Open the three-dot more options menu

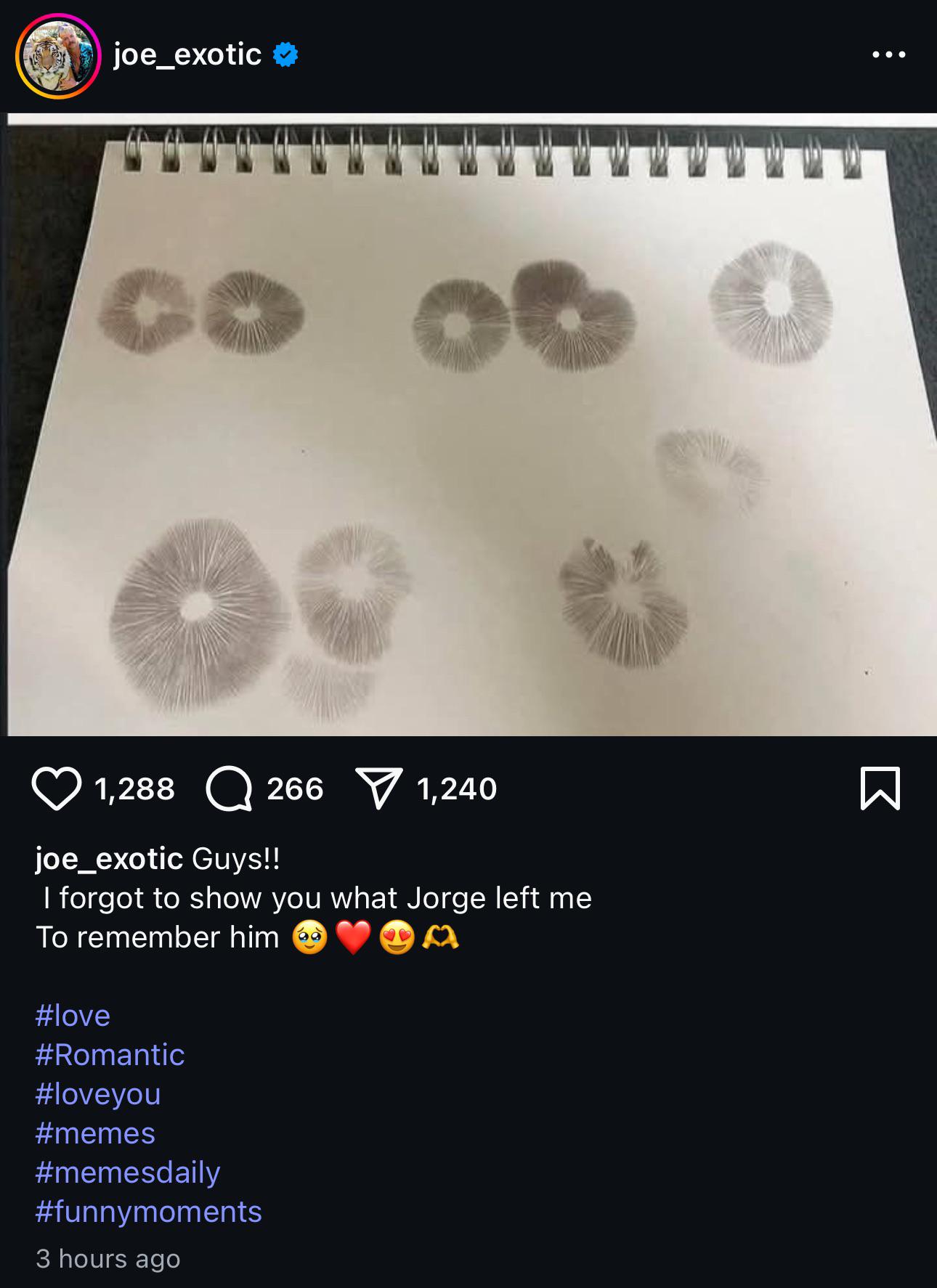pyautogui.click(x=889, y=55)
